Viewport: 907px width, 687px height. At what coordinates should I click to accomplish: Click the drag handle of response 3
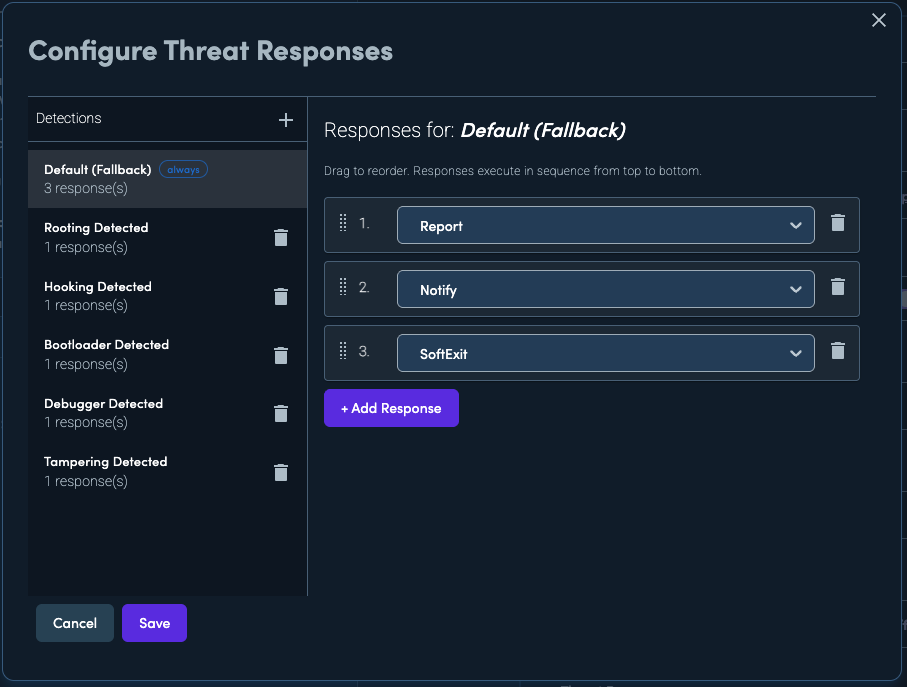click(342, 350)
